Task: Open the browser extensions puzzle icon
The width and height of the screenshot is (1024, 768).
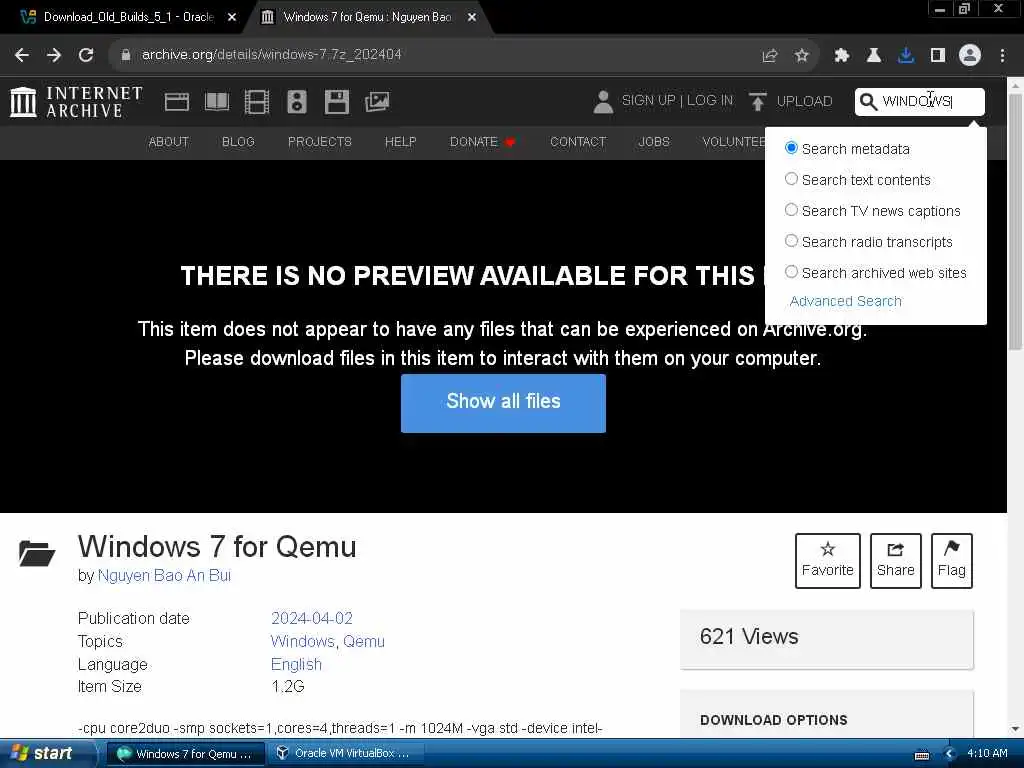Action: 841,56
